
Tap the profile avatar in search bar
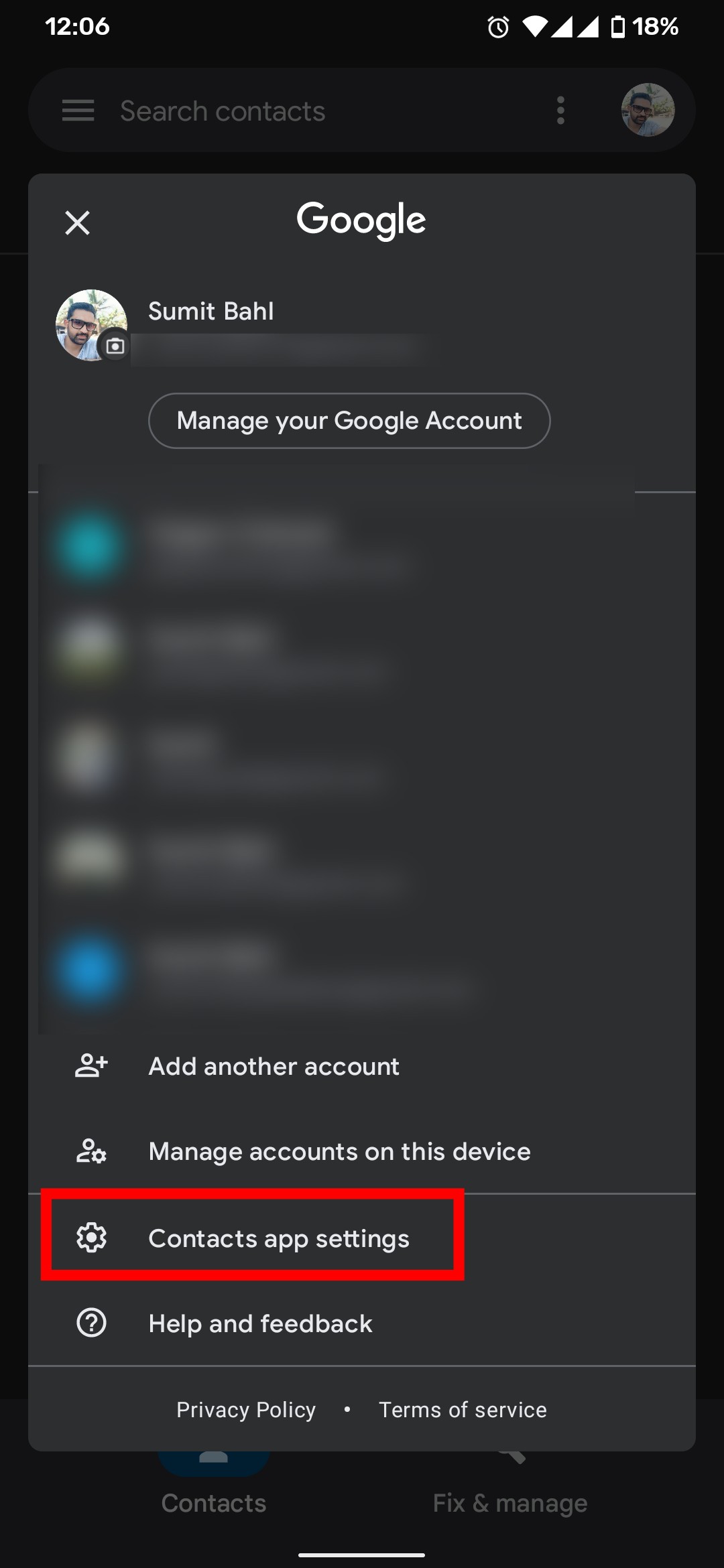coord(647,111)
